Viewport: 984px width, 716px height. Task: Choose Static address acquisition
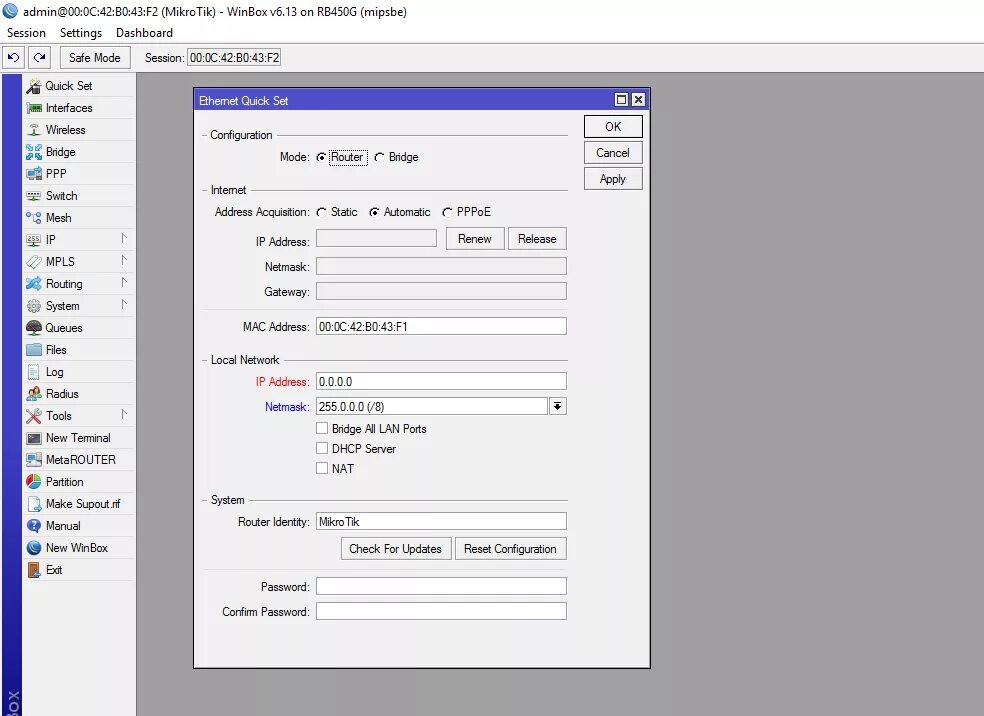coord(321,213)
